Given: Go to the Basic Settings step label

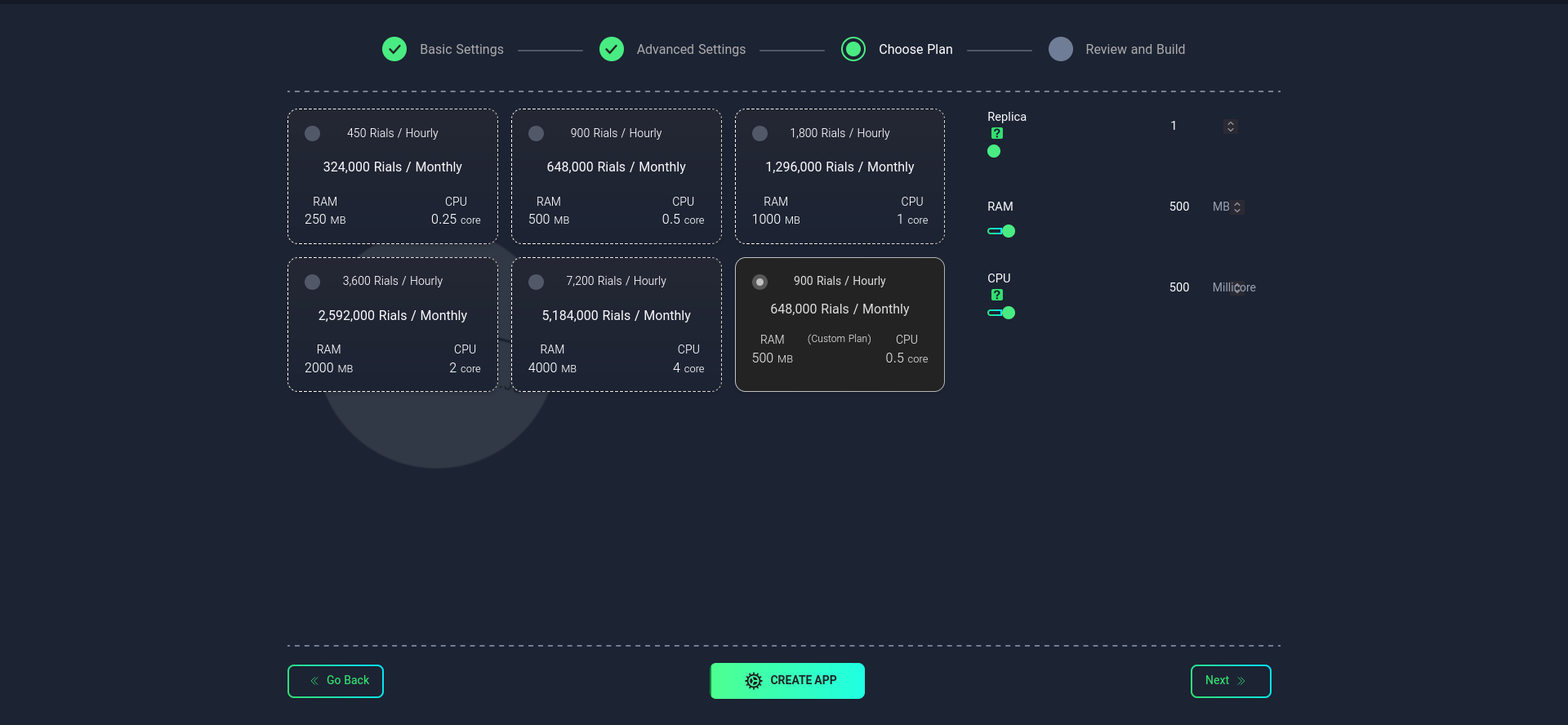Looking at the screenshot, I should (461, 49).
